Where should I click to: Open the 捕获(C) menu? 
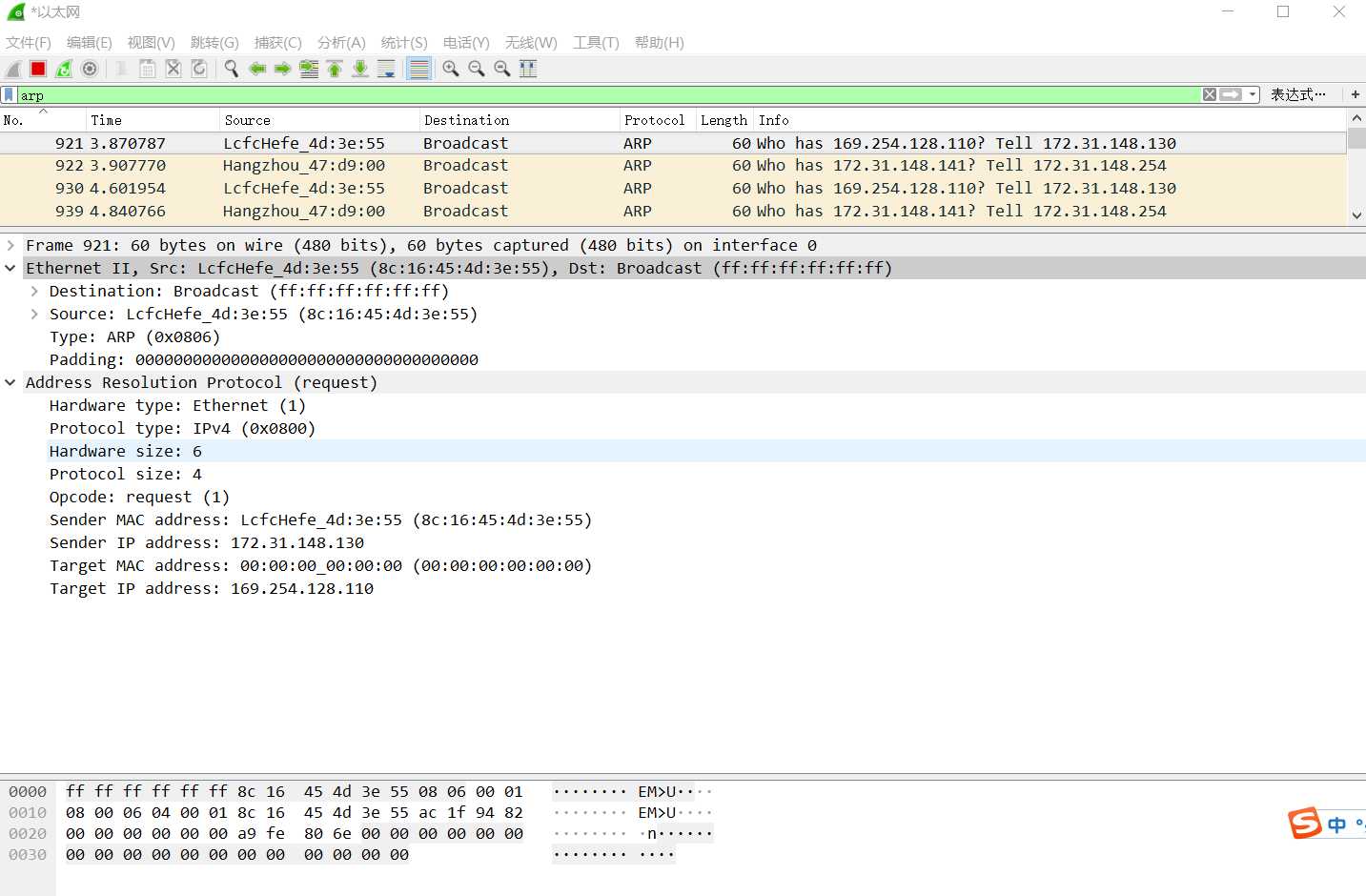pyautogui.click(x=278, y=42)
